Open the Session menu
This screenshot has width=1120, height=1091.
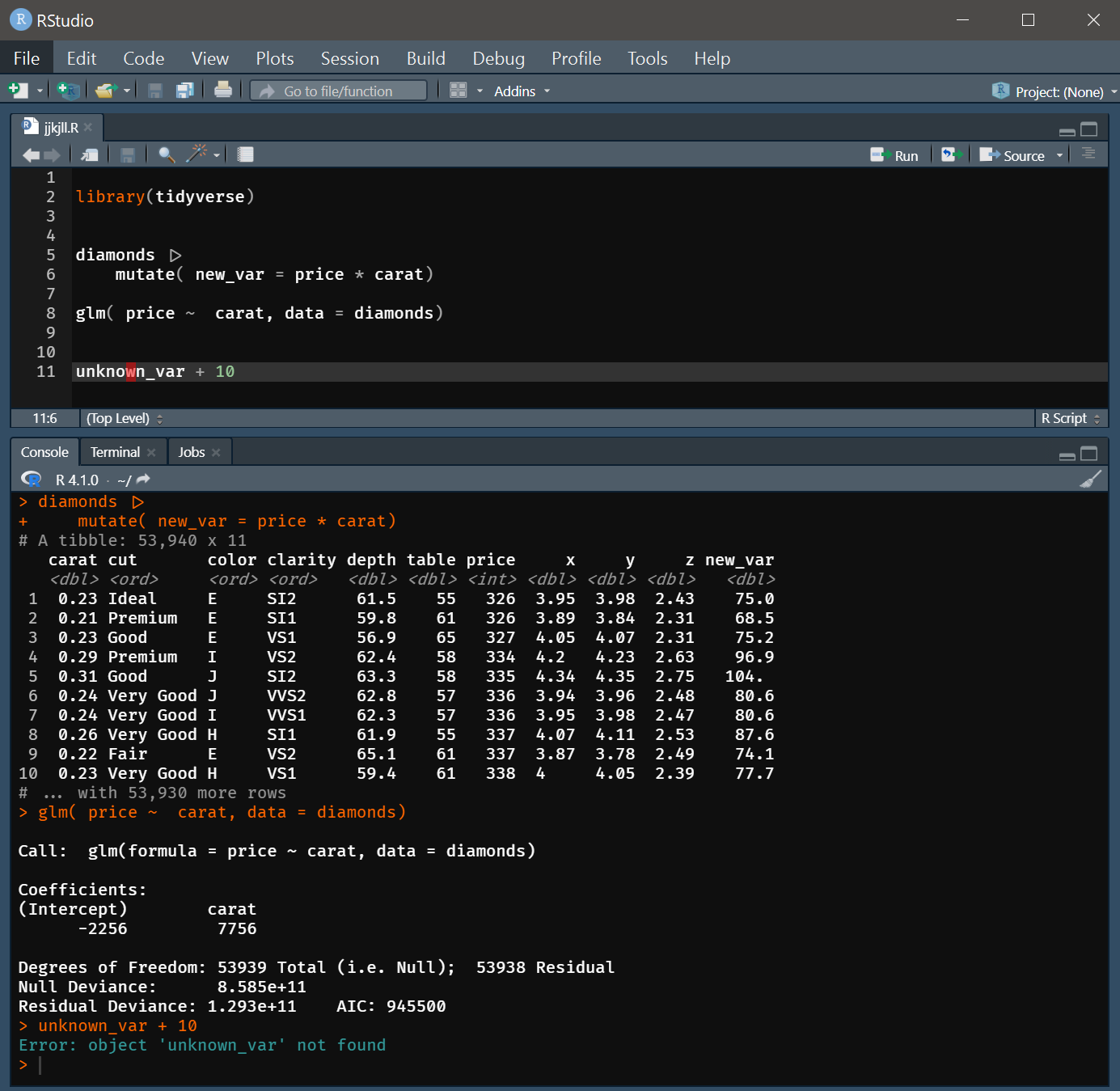[349, 58]
